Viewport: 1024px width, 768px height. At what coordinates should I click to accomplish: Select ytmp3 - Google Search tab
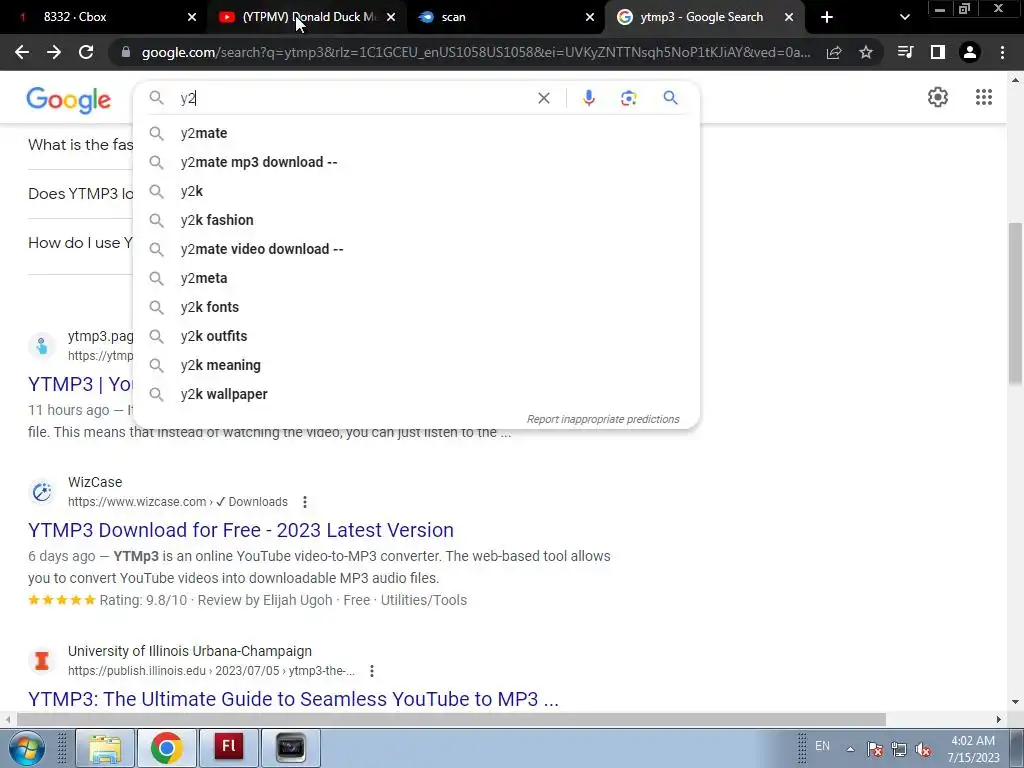tap(705, 17)
